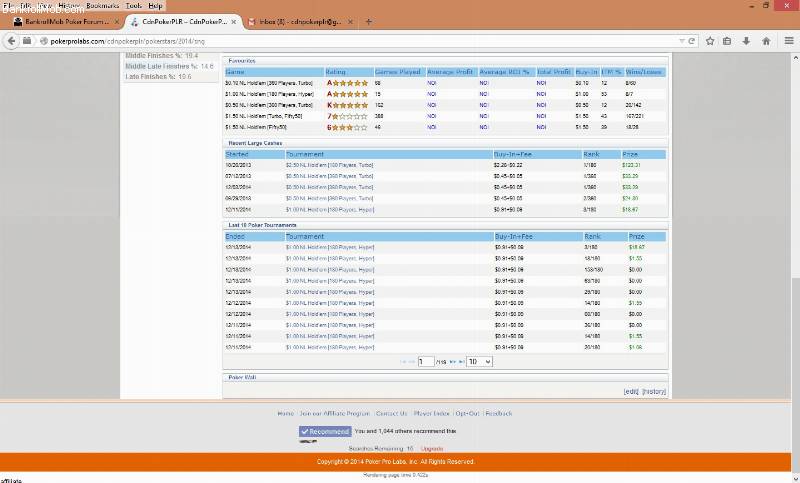Open the Bookmarks menu
Screen dimensions: 800x483
[x=103, y=6]
